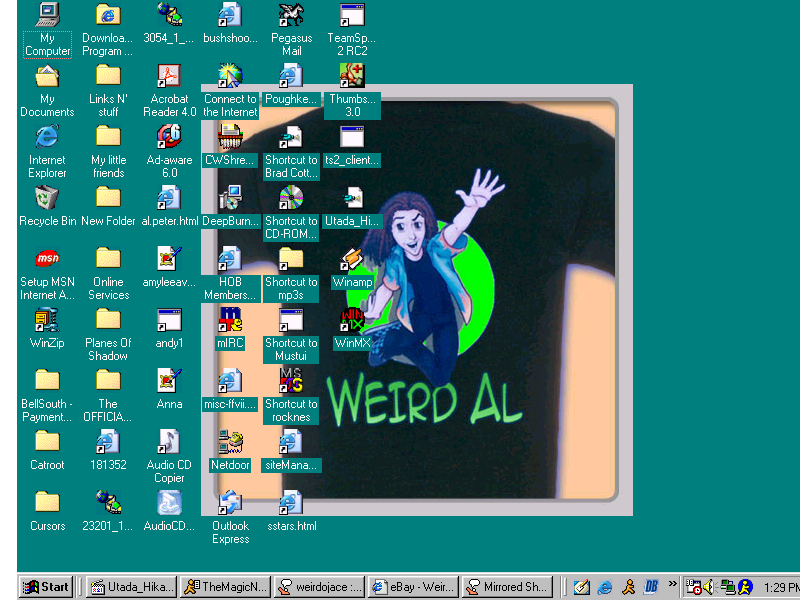Click the volume speaker tray icon
This screenshot has height=600, width=800.
[709, 587]
